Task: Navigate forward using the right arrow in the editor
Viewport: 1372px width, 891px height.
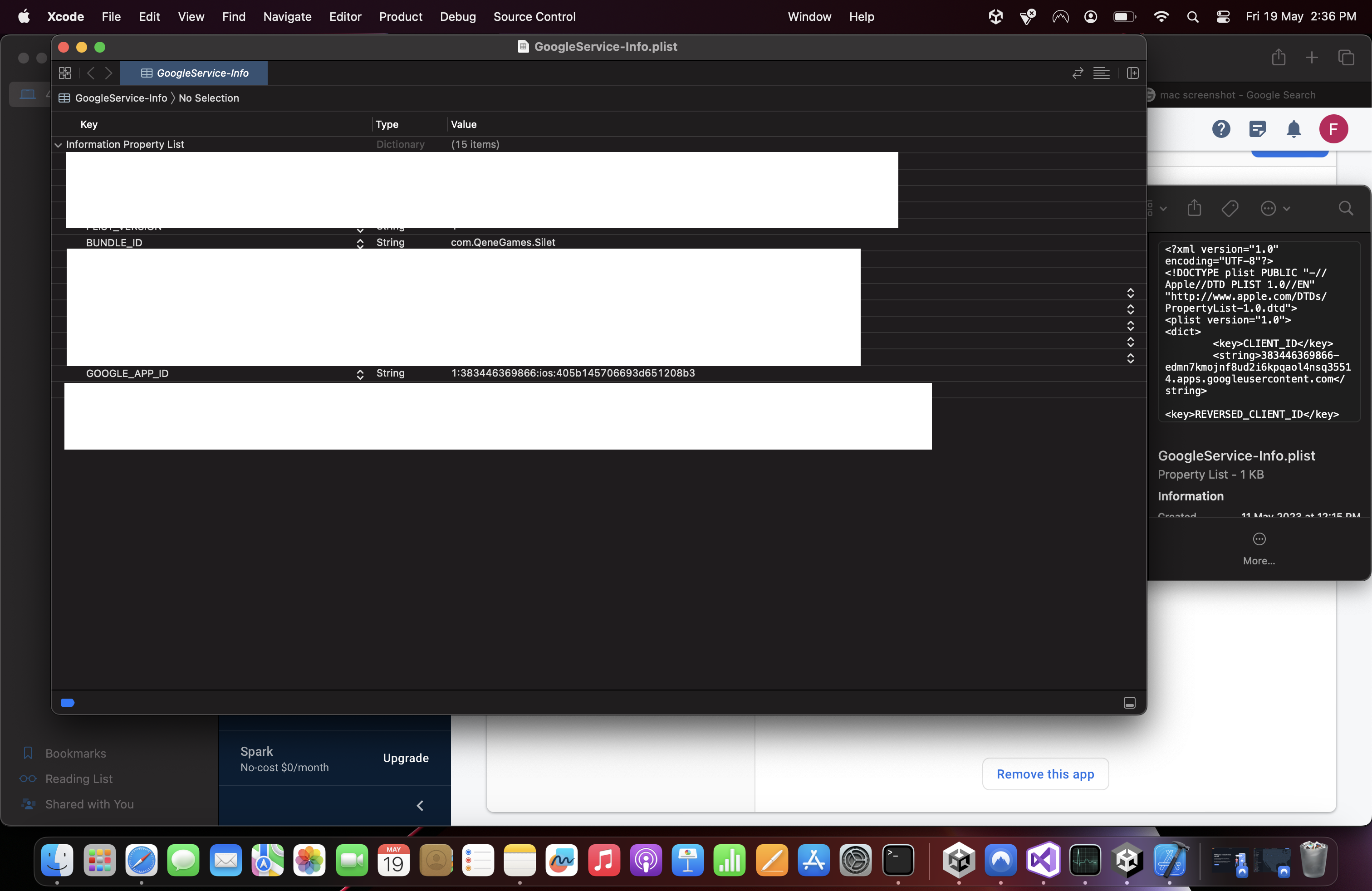Action: click(x=108, y=73)
